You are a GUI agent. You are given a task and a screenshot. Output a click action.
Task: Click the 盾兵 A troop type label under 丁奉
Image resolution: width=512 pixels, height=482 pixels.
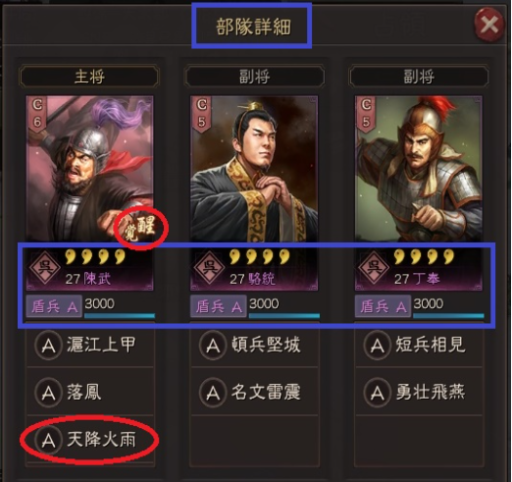383,306
